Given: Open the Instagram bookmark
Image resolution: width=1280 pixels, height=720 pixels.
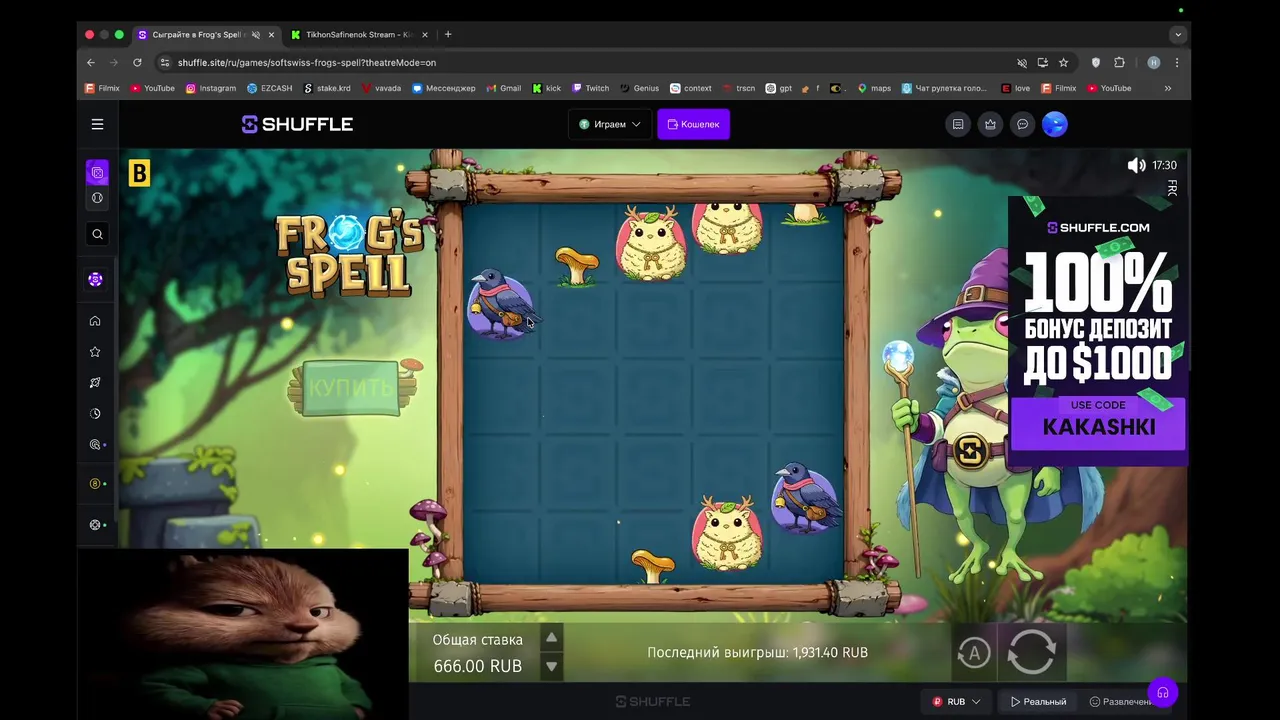Looking at the screenshot, I should [x=211, y=88].
